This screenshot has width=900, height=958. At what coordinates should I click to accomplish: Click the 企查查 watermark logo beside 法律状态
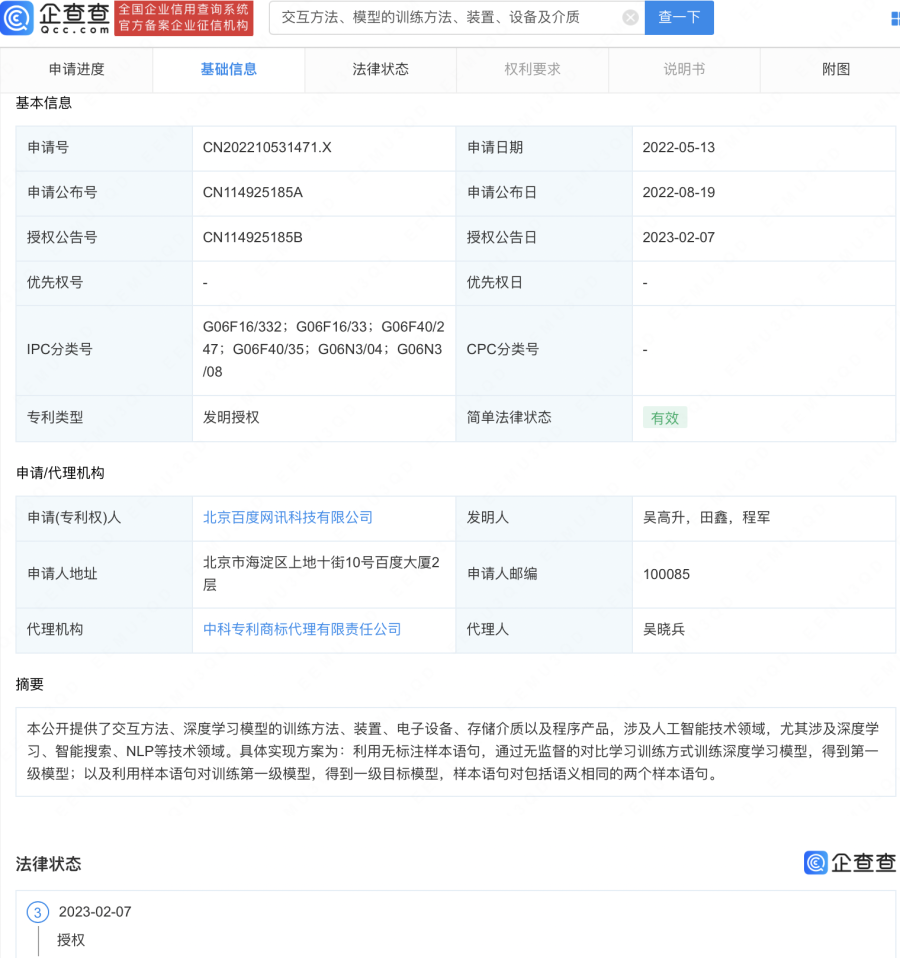[849, 863]
